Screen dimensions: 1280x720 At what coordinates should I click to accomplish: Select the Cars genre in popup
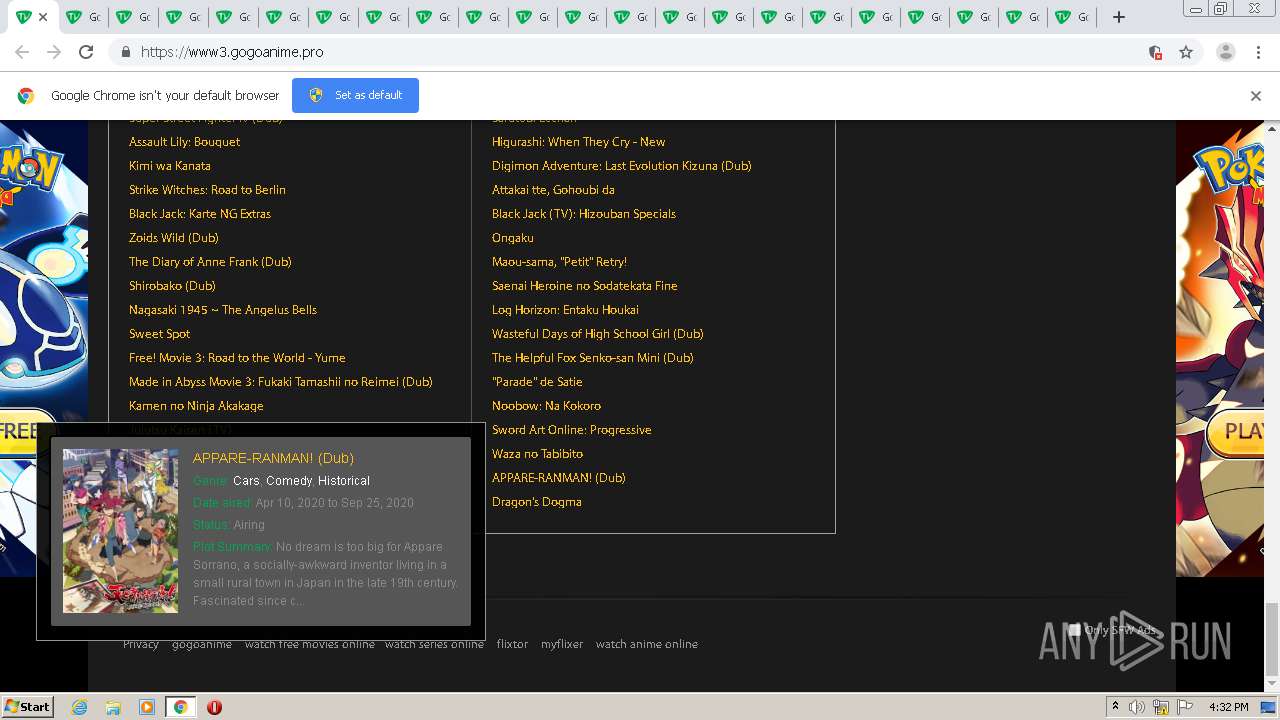(246, 481)
